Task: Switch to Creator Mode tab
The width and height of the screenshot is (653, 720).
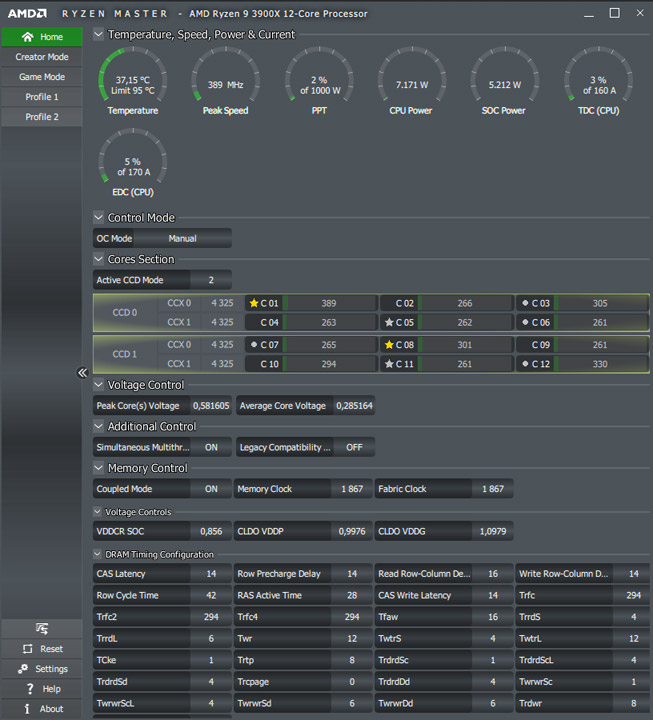Action: pyautogui.click(x=42, y=57)
